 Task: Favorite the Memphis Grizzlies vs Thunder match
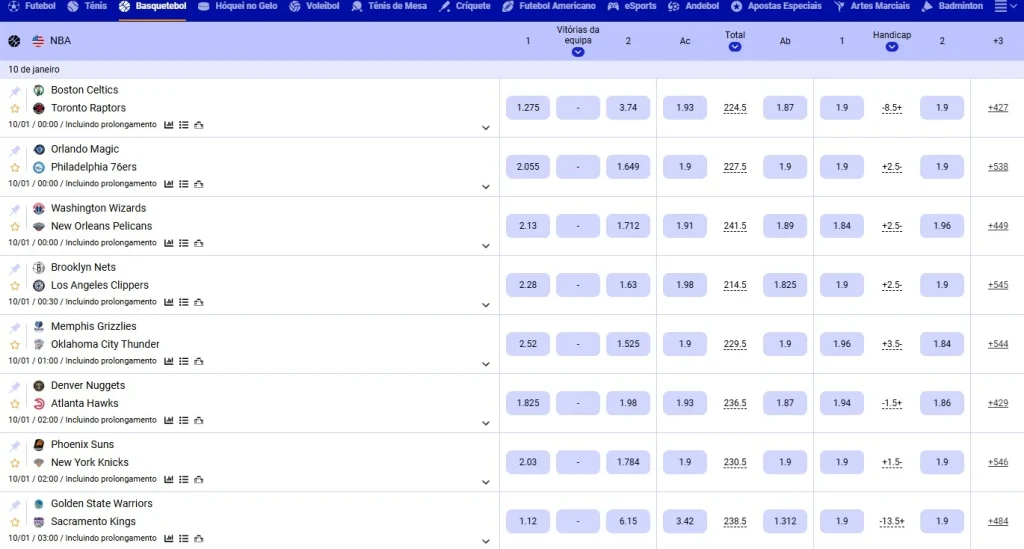tap(14, 345)
